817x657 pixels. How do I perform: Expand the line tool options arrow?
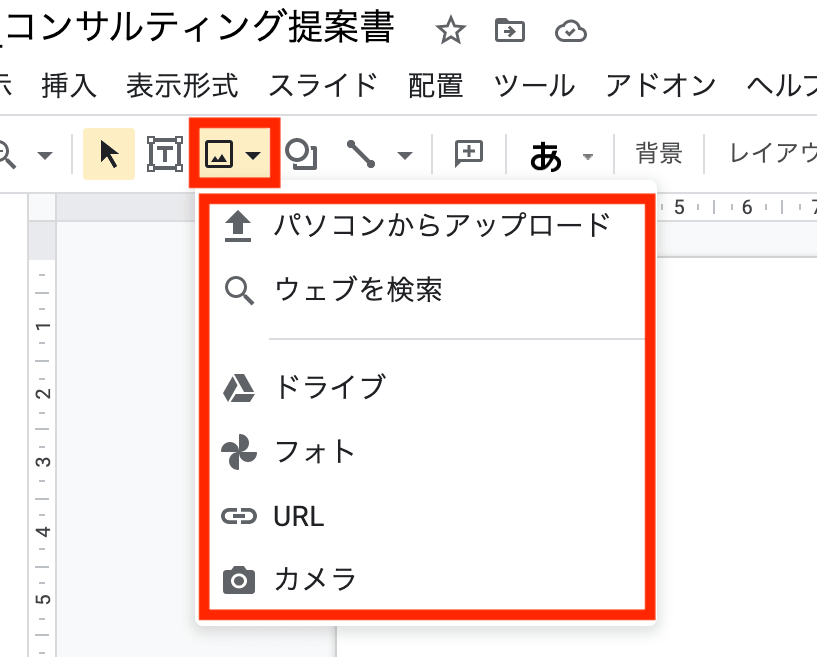click(405, 155)
